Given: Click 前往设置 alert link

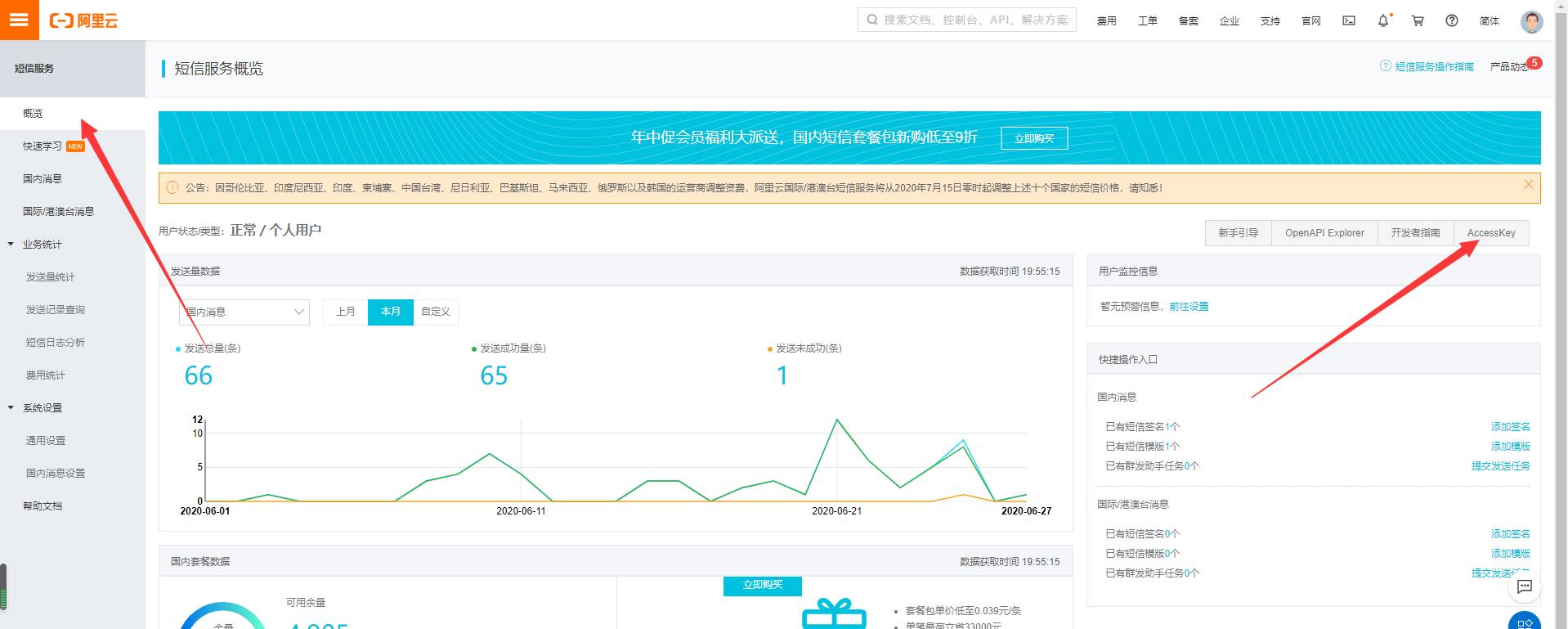Looking at the screenshot, I should pos(1189,307).
